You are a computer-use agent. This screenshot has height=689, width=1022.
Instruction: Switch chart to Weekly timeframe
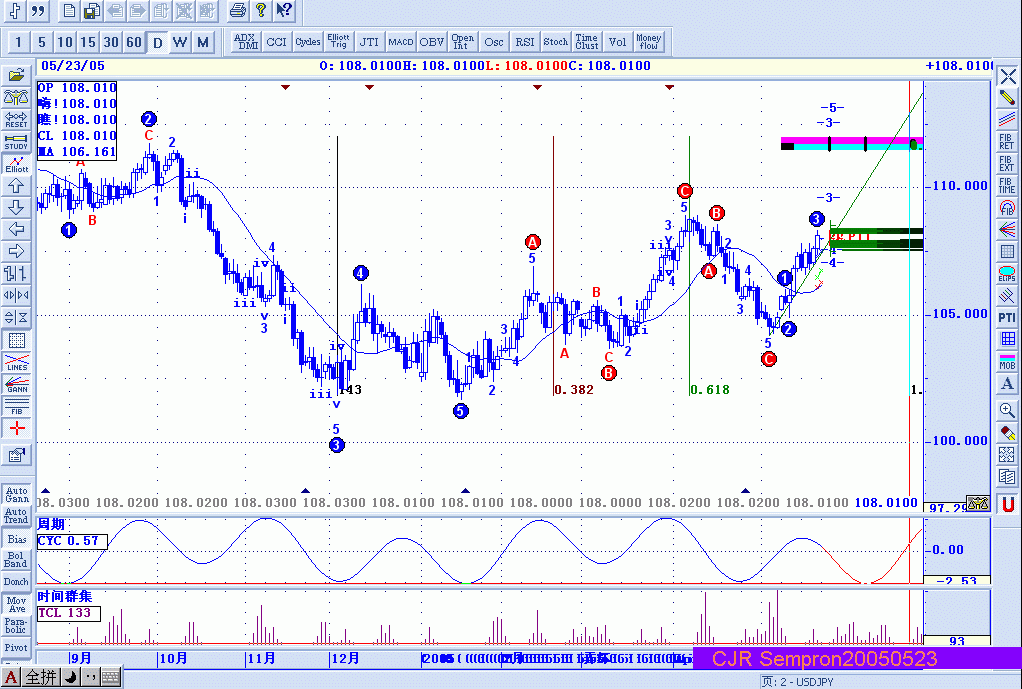coord(180,42)
